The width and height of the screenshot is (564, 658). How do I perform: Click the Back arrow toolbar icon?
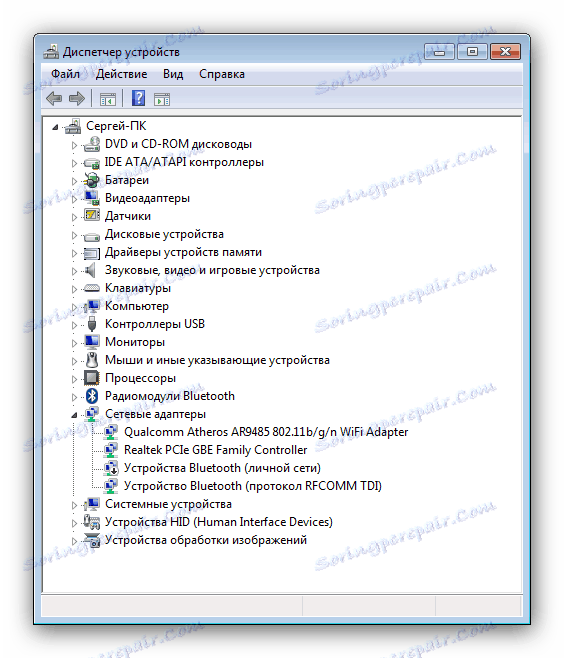(54, 99)
